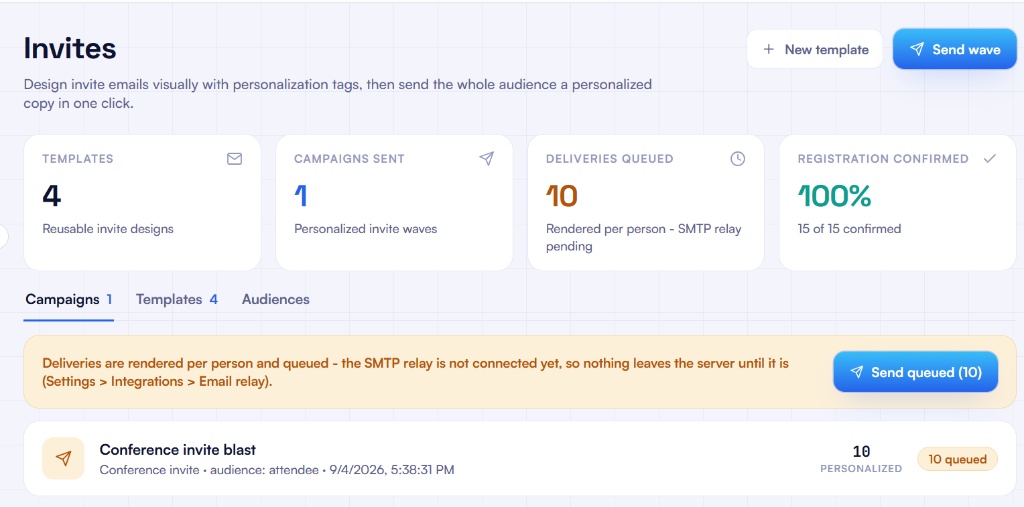Click the REGISTRATION CONFIRMED card label
Image resolution: width=1024 pixels, height=507 pixels.
883,159
